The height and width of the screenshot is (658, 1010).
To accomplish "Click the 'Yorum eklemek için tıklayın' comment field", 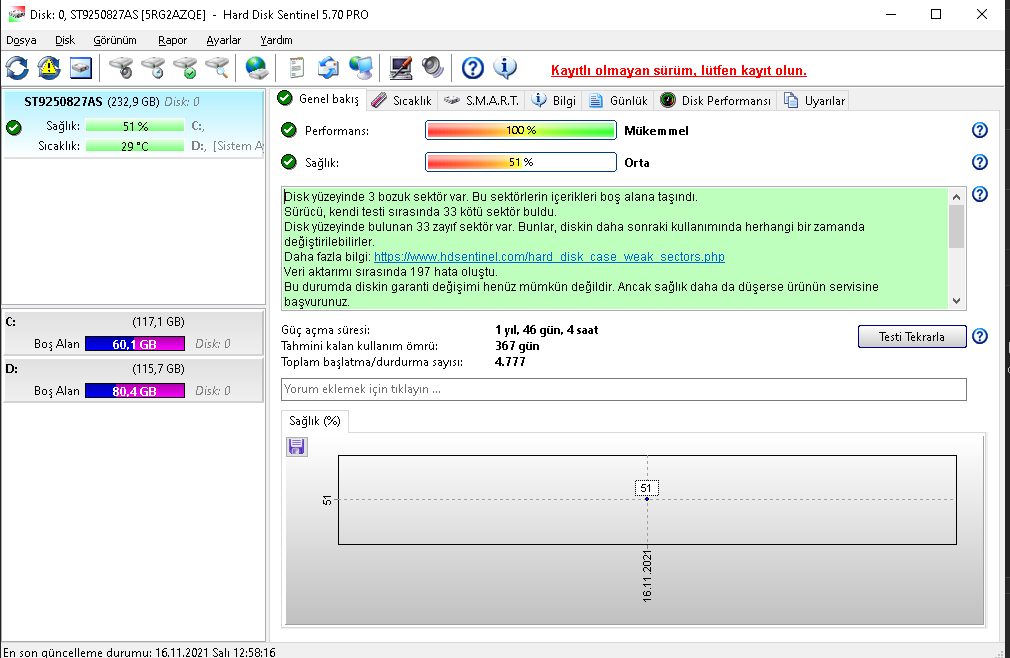I will point(624,389).
